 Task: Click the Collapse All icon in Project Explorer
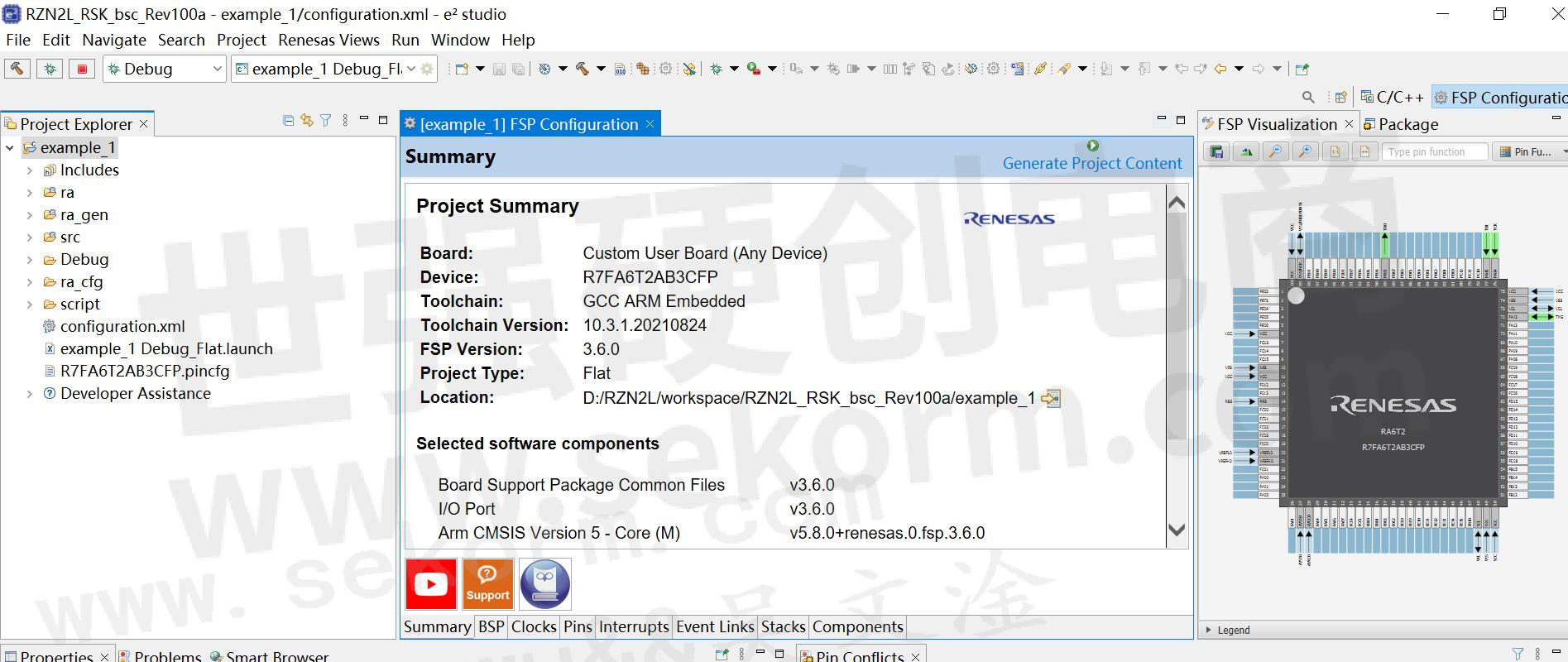pyautogui.click(x=288, y=121)
